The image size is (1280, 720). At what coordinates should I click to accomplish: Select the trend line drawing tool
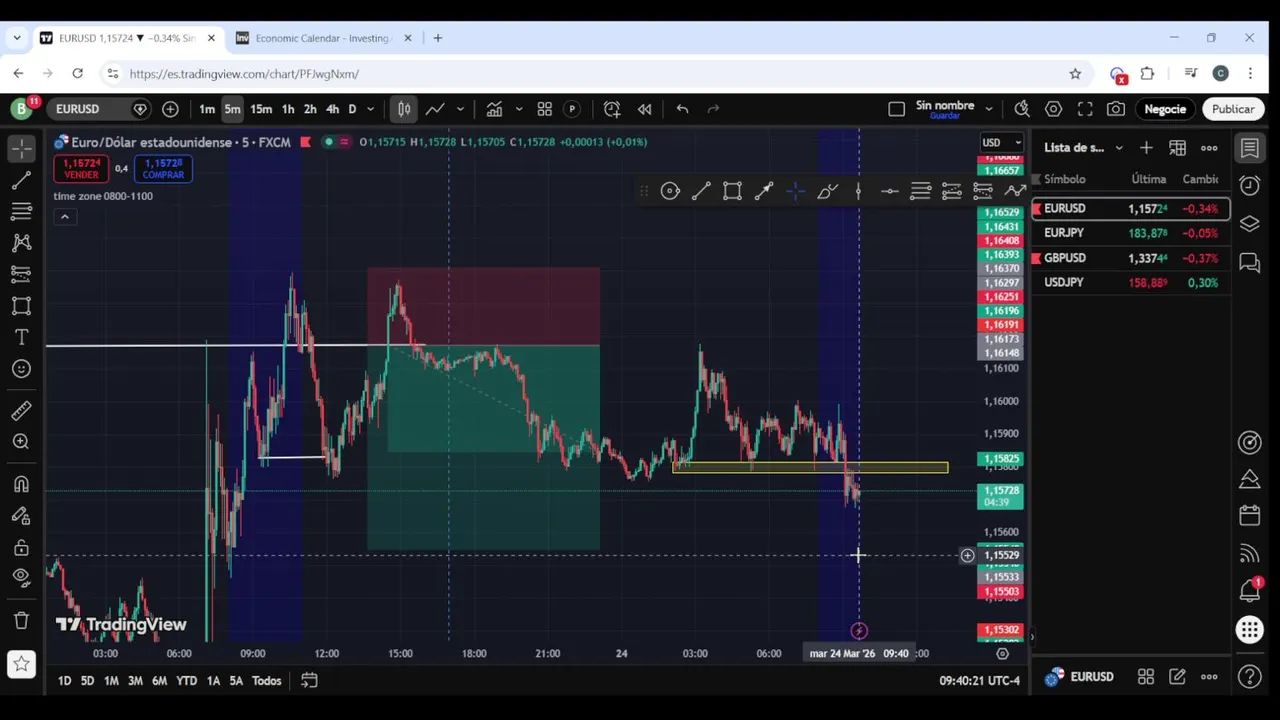21,180
